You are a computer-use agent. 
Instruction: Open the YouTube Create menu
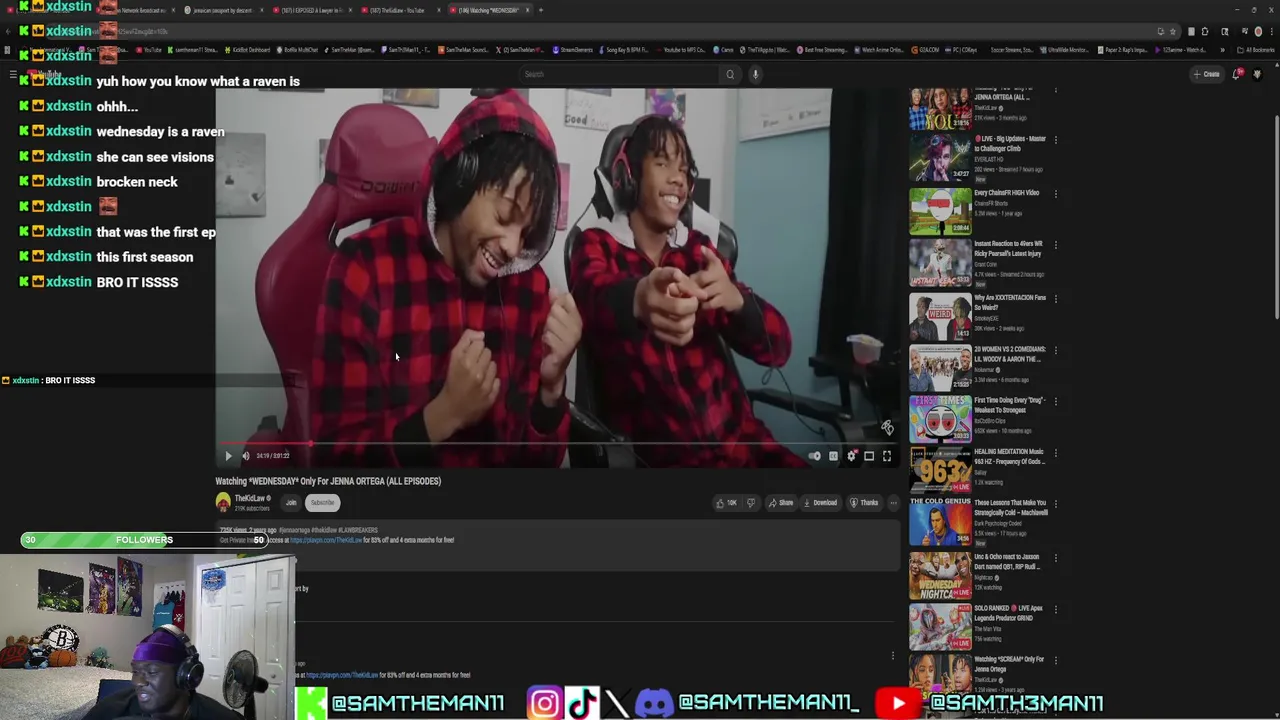1206,74
